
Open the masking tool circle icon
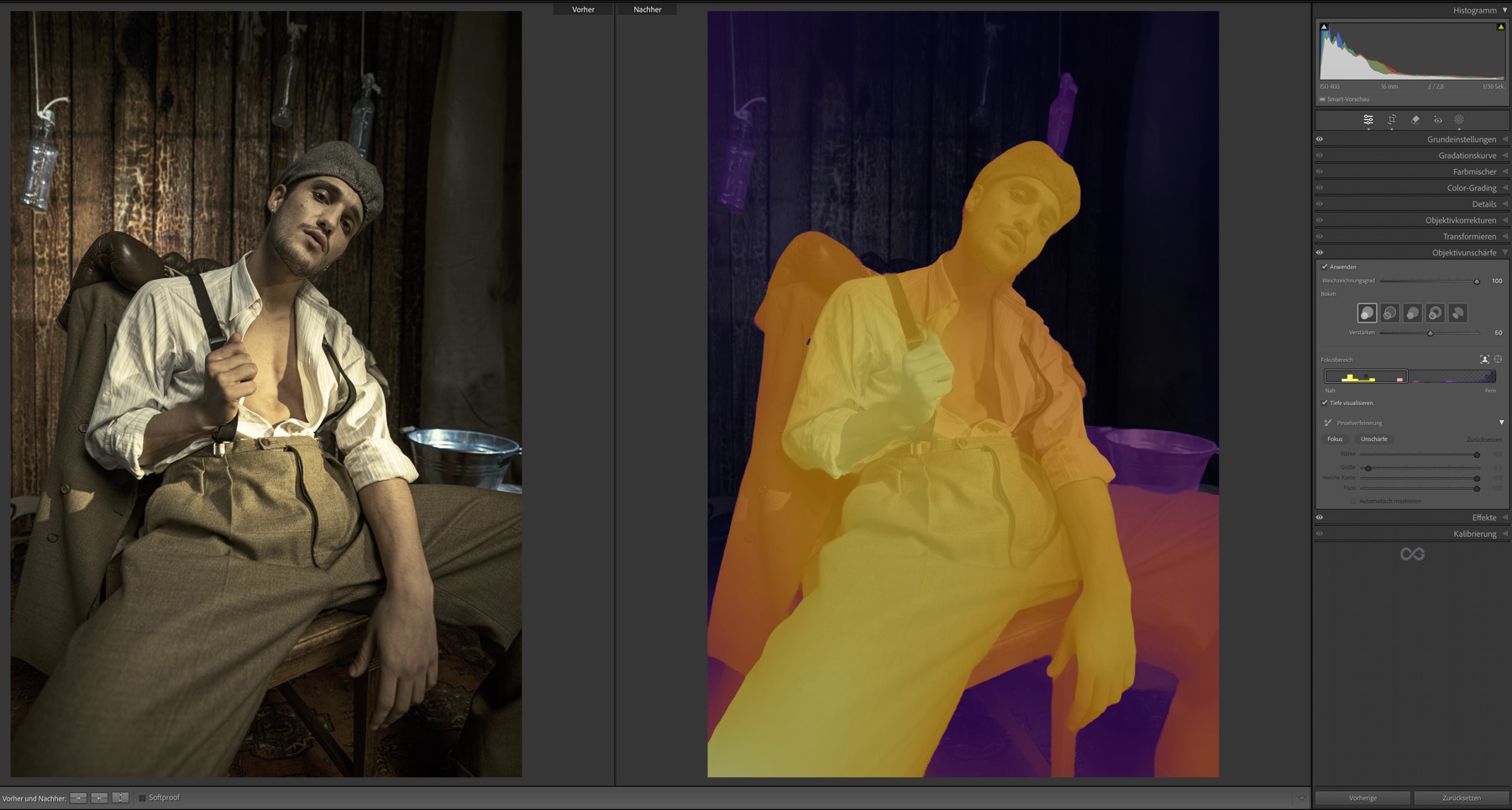coord(1459,120)
